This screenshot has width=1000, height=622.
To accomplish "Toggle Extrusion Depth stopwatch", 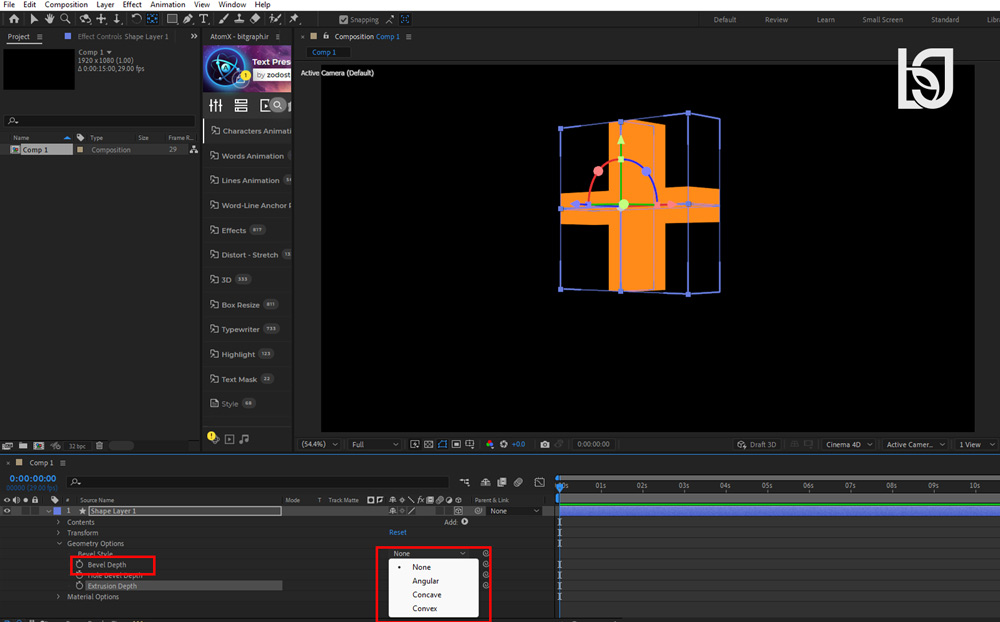I will coord(80,586).
